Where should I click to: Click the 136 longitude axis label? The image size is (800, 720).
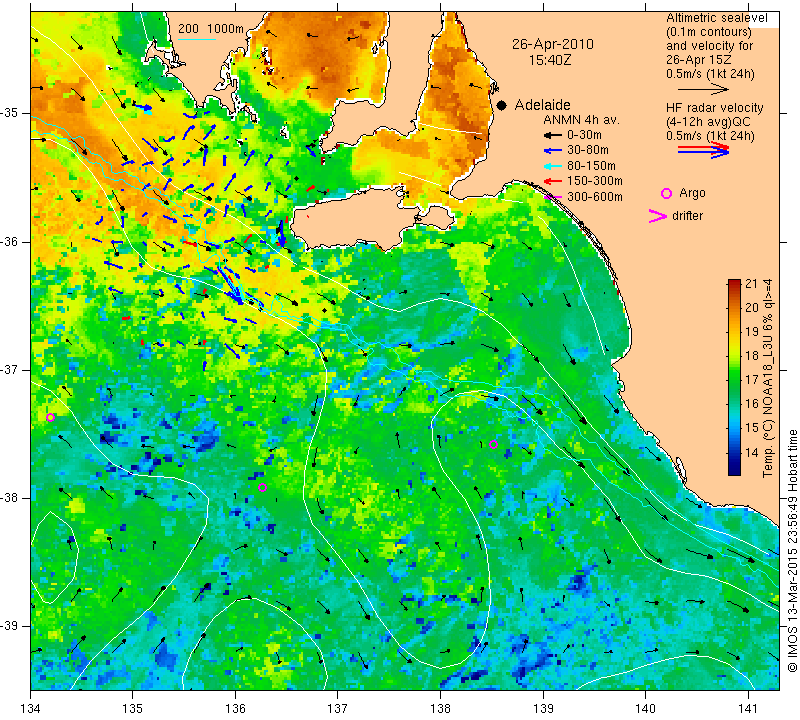[x=235, y=709]
